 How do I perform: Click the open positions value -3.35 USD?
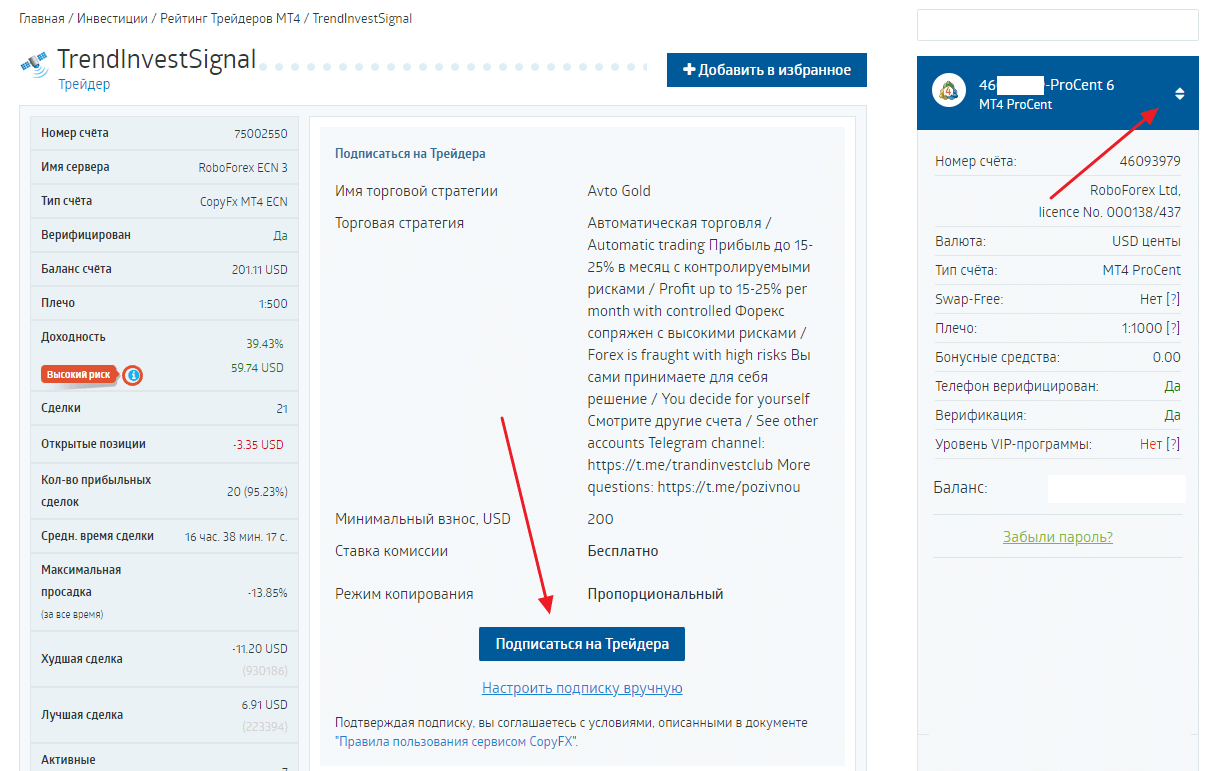258,444
